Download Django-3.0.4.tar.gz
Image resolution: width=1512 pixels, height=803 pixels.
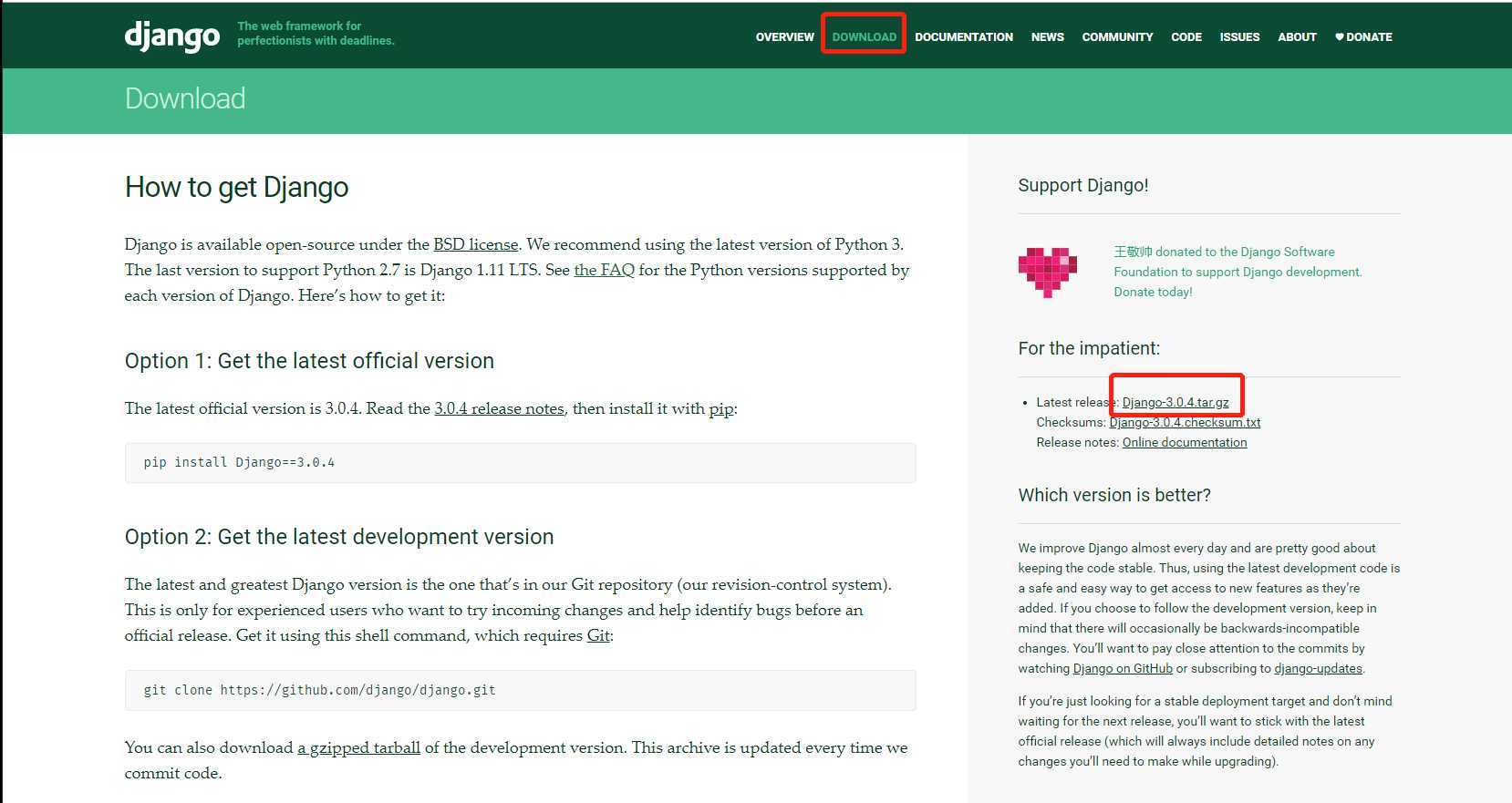click(1175, 402)
